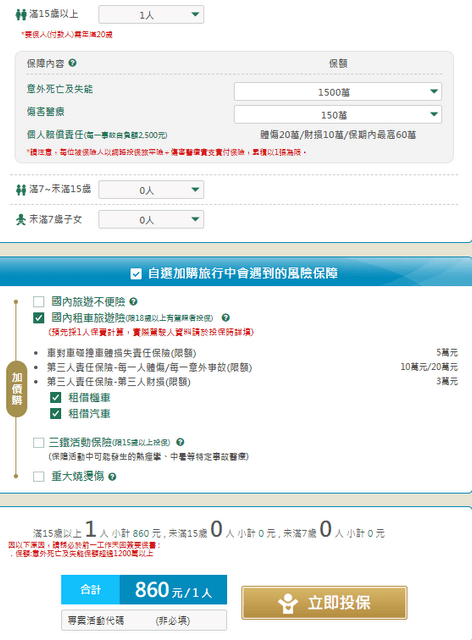Click the 體傷20萬/財損10萬/保期內最高60萬 text
The height and width of the screenshot is (640, 472).
(338, 135)
